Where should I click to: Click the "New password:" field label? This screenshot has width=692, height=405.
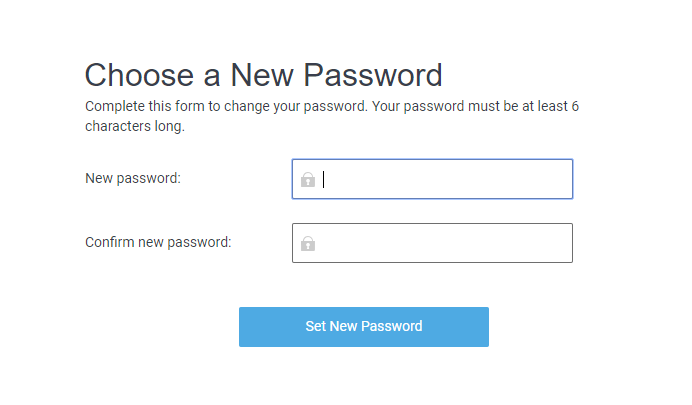(x=133, y=179)
